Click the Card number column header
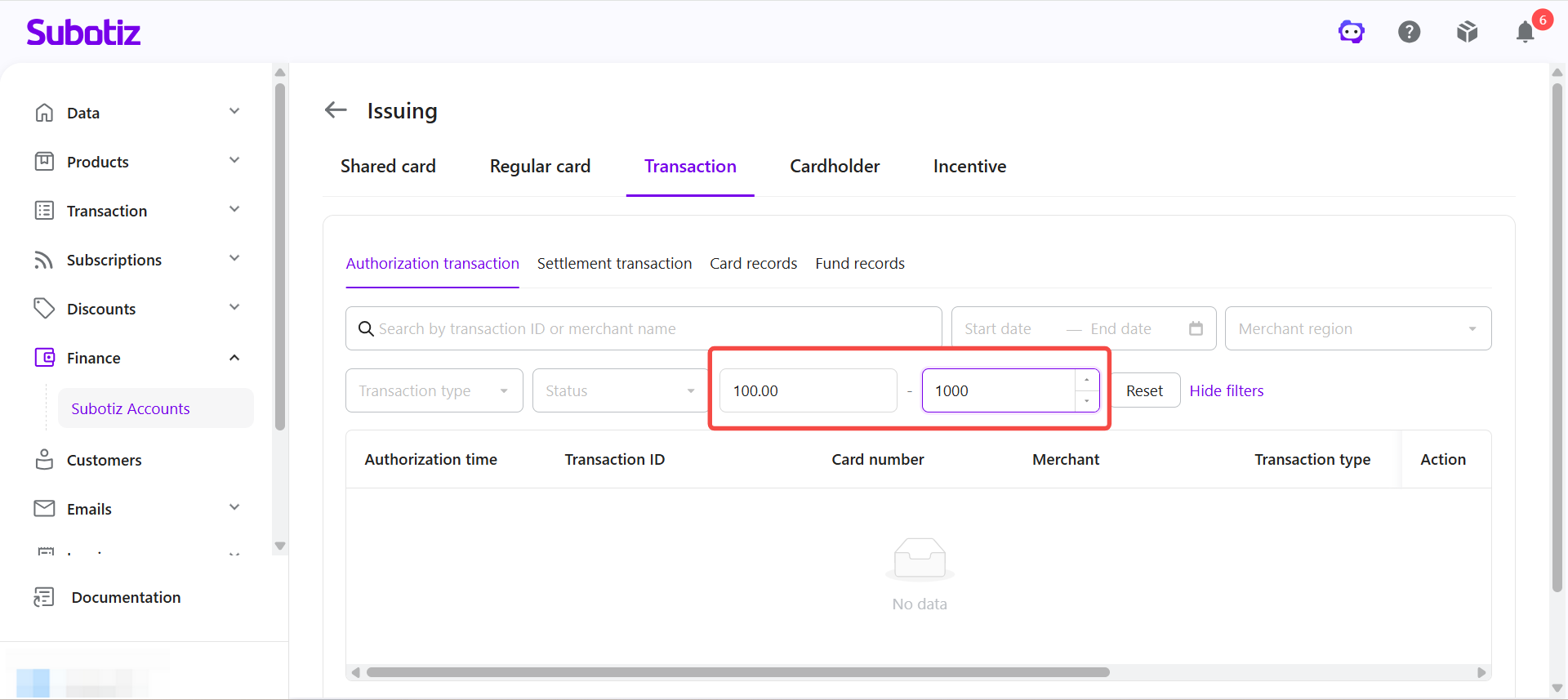The width and height of the screenshot is (1568, 700). [878, 460]
